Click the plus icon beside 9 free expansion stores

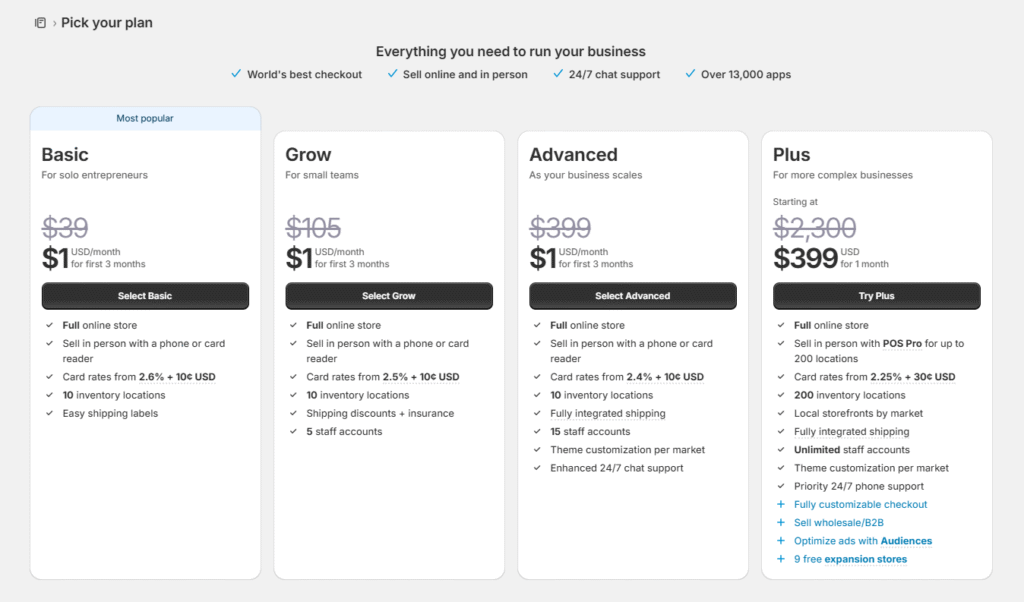pos(781,559)
